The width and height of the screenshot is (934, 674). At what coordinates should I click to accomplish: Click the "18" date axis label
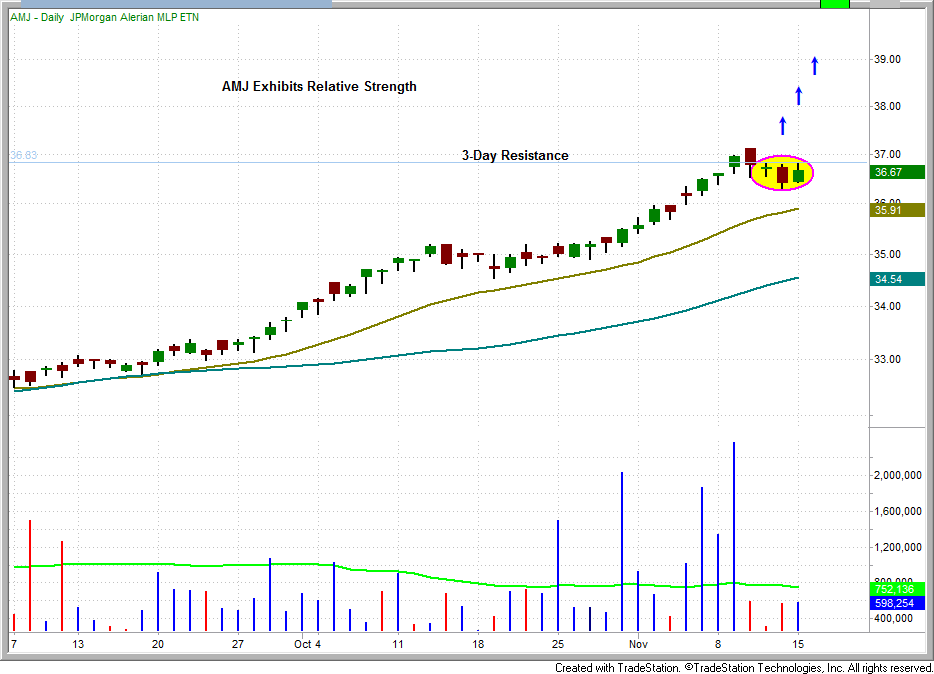click(478, 644)
